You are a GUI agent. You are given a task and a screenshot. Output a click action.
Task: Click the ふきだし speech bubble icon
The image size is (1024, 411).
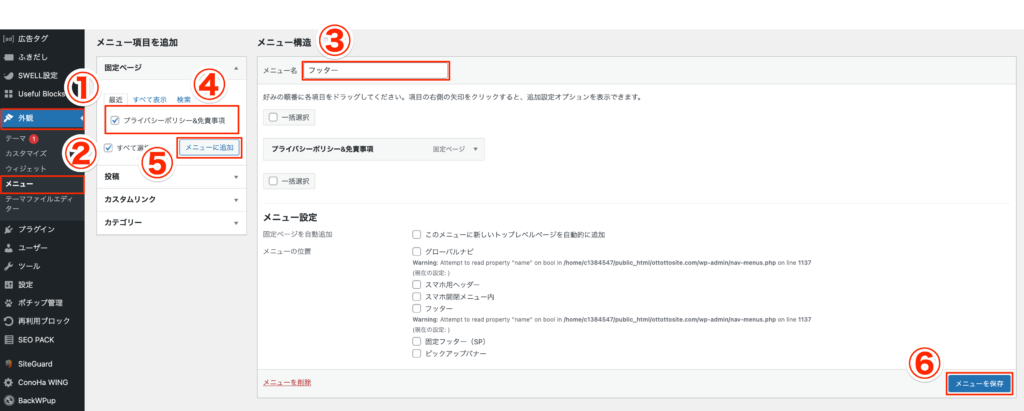(x=8, y=57)
